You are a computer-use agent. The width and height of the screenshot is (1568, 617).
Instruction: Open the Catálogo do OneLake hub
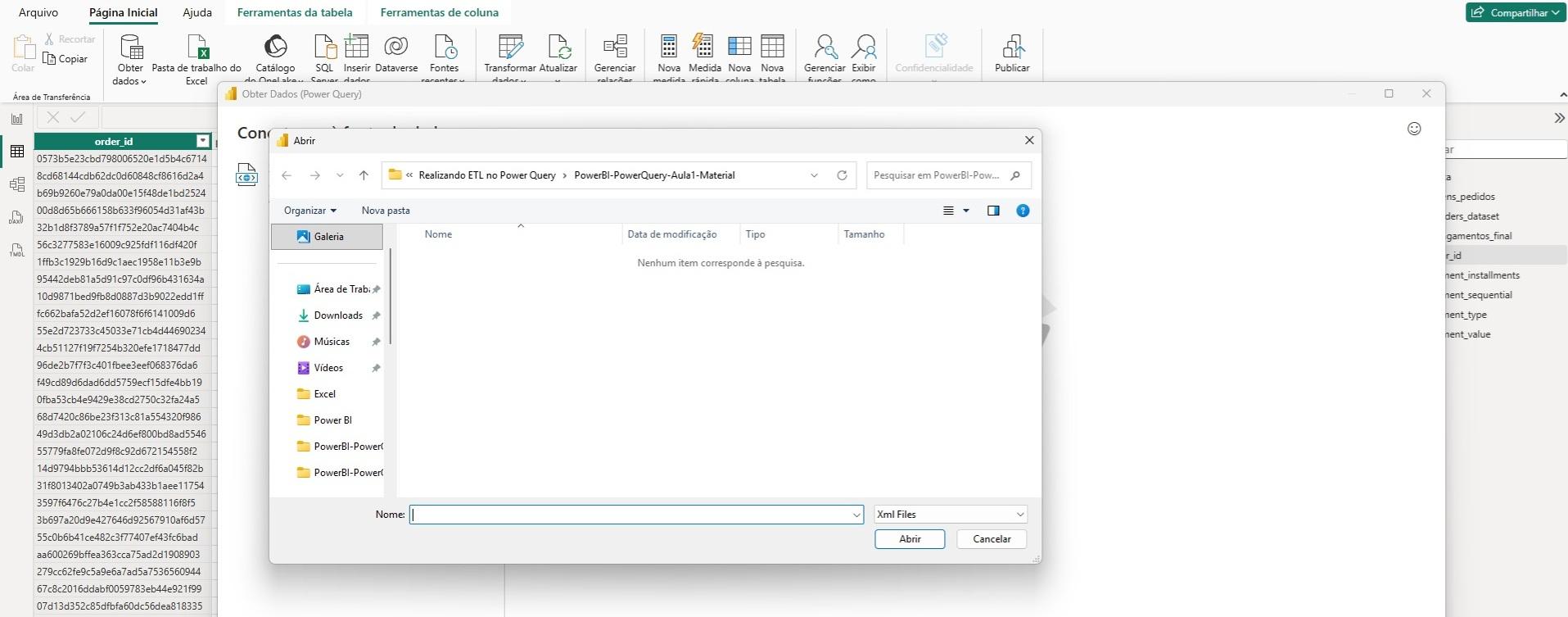pyautogui.click(x=275, y=59)
